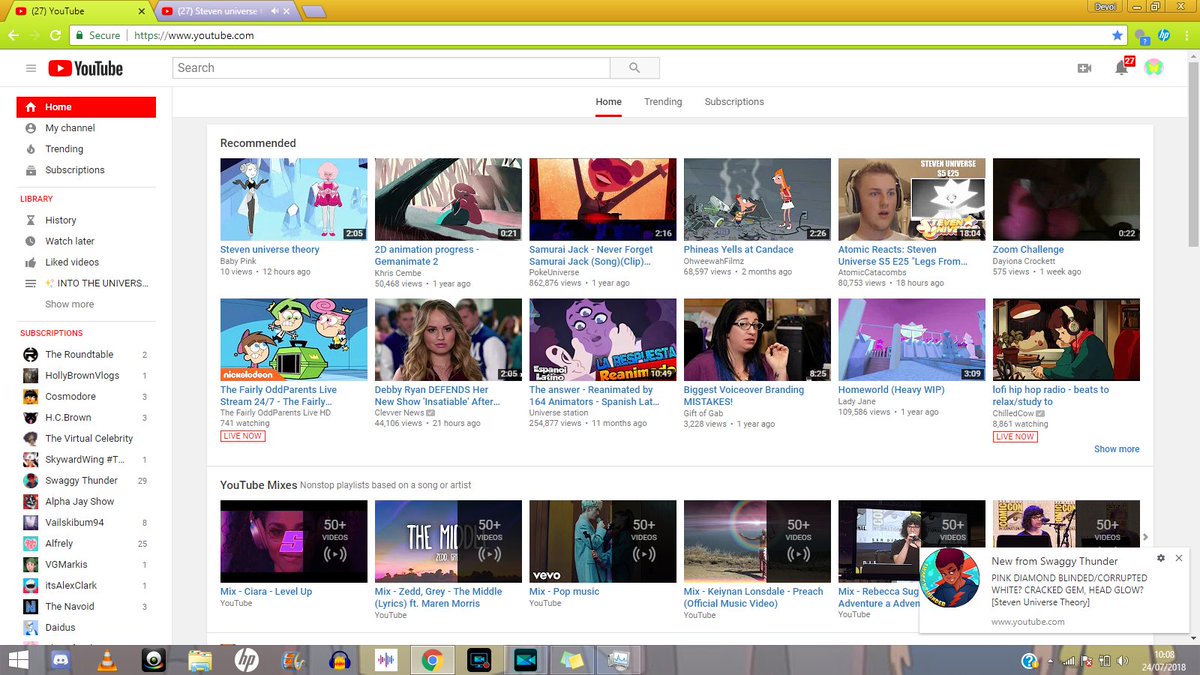
Task: Open a new browser tab
Action: tap(314, 12)
